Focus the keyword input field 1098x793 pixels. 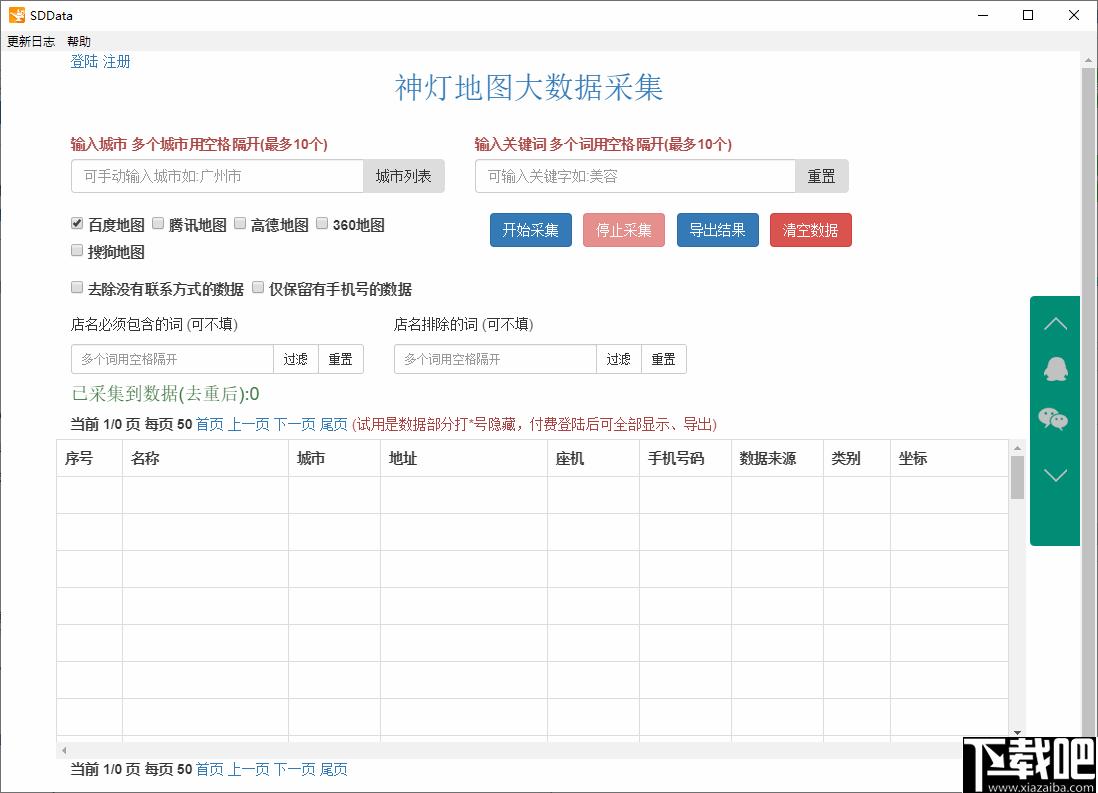[x=635, y=176]
